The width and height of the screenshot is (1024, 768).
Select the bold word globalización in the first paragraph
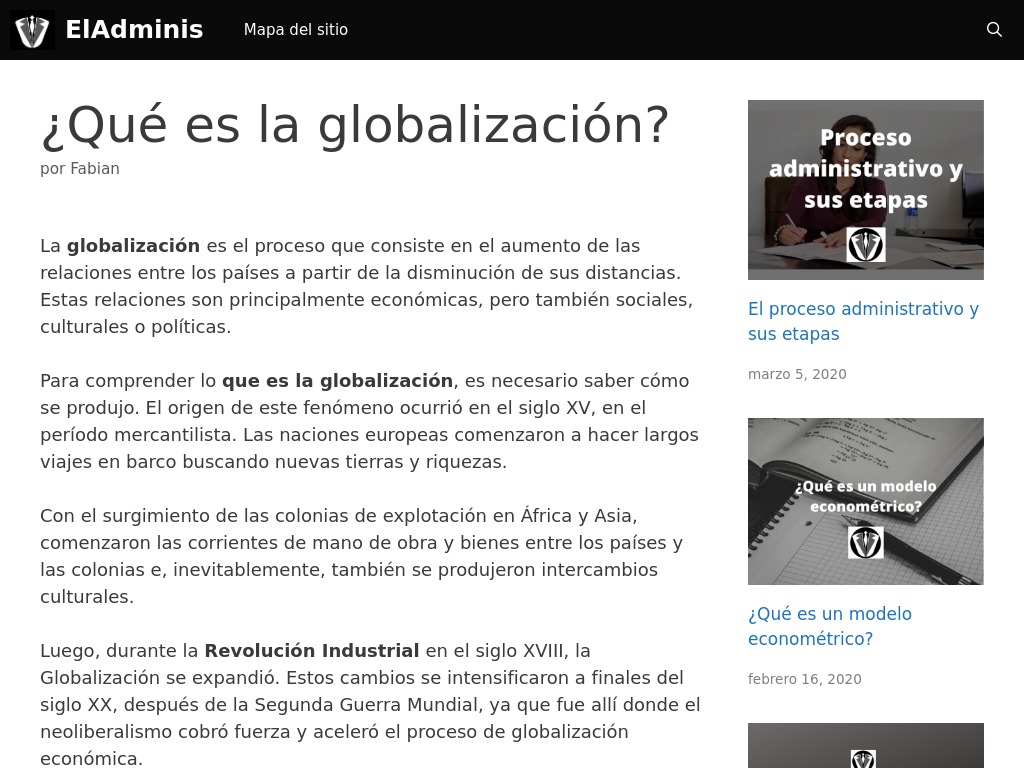[x=133, y=245]
